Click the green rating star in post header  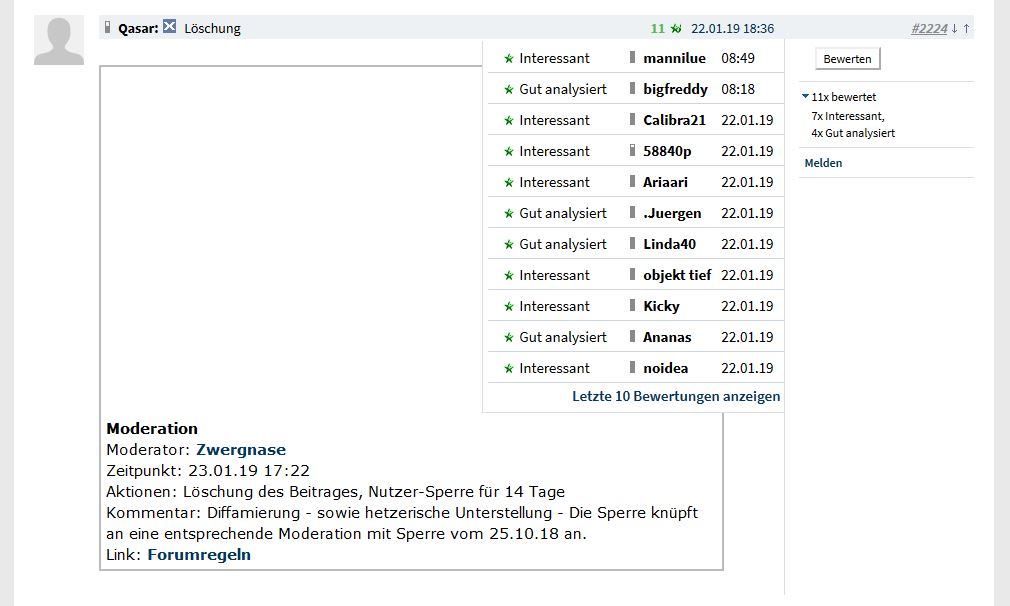(675, 29)
